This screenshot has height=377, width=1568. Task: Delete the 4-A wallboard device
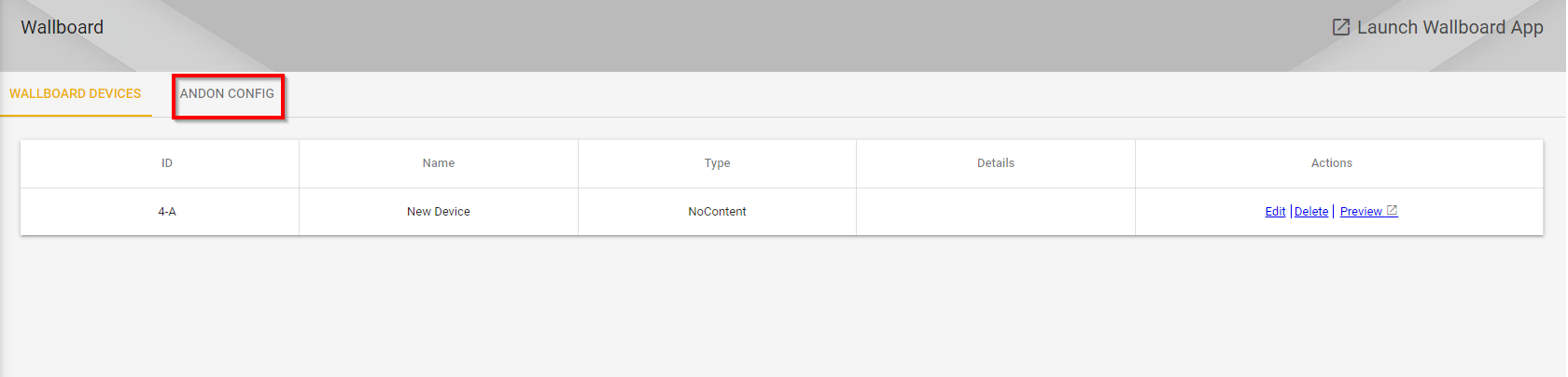(1311, 212)
